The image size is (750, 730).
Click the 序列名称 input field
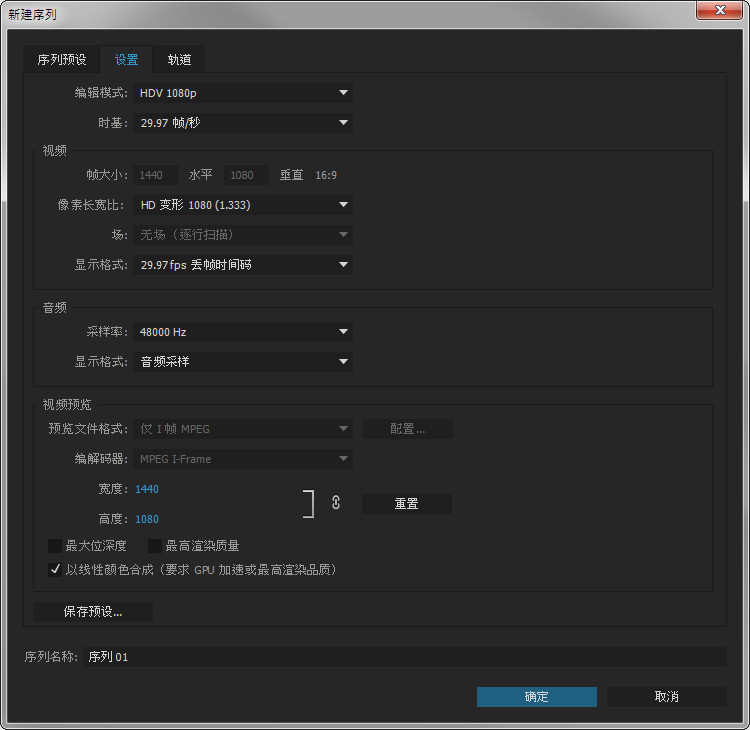tap(405, 657)
